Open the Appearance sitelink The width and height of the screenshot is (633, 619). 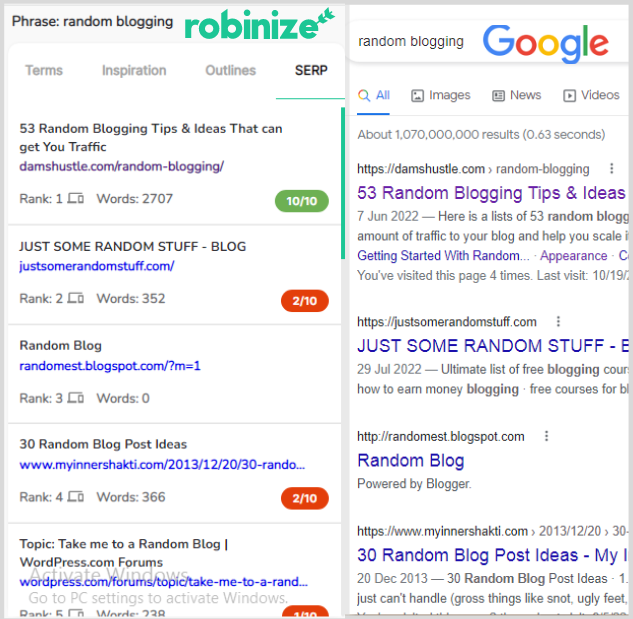[x=574, y=256]
